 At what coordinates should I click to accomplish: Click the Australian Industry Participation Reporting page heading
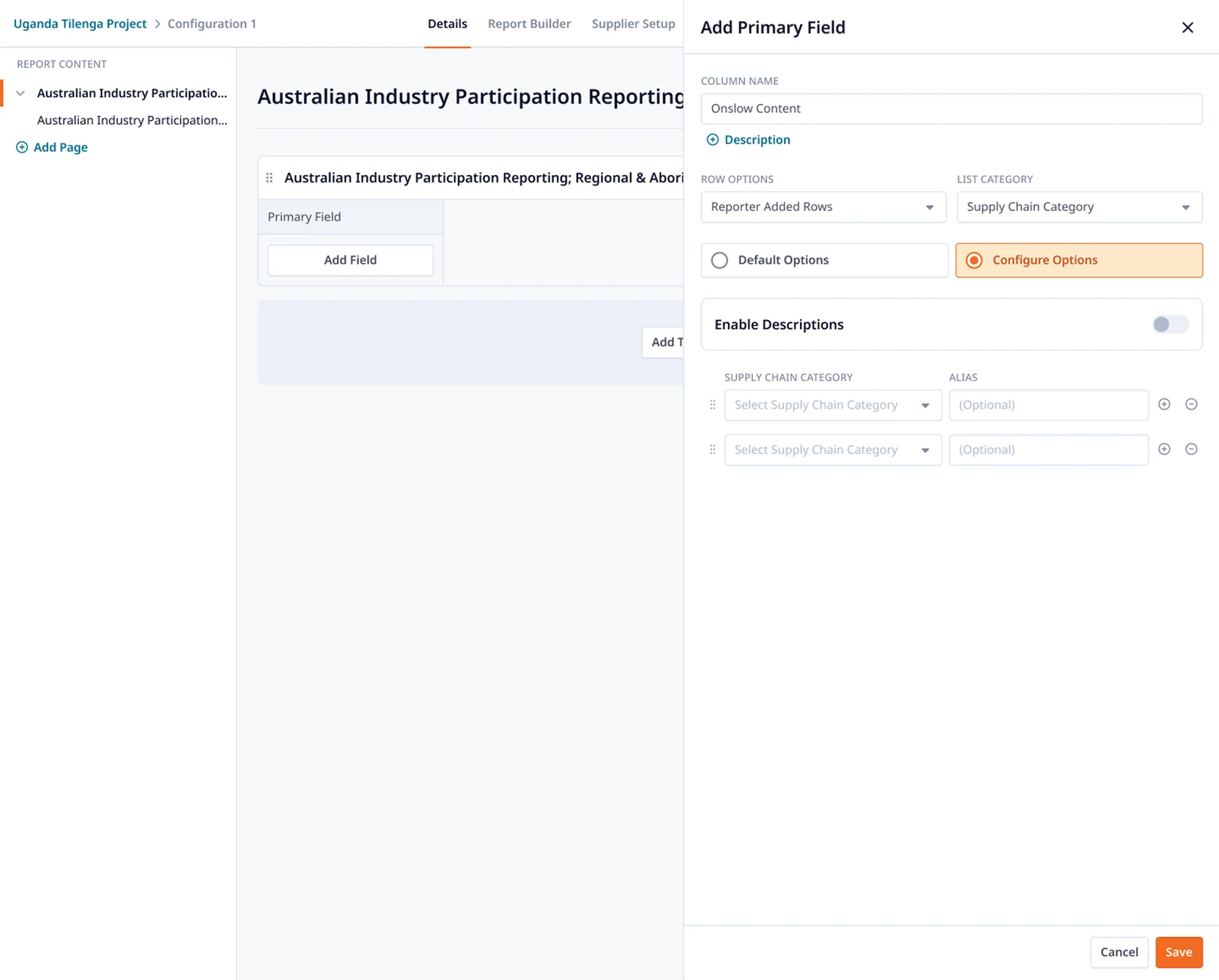(x=470, y=97)
